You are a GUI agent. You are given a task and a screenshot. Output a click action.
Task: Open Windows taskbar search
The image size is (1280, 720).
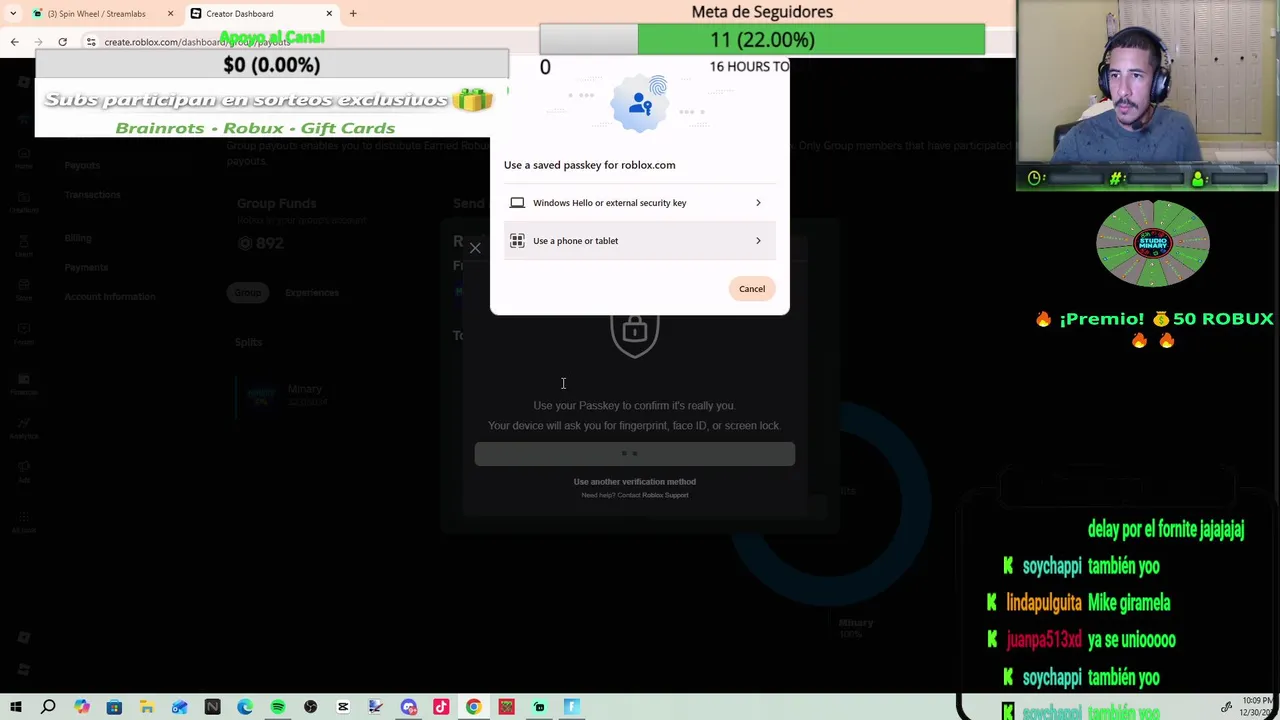click(x=48, y=708)
